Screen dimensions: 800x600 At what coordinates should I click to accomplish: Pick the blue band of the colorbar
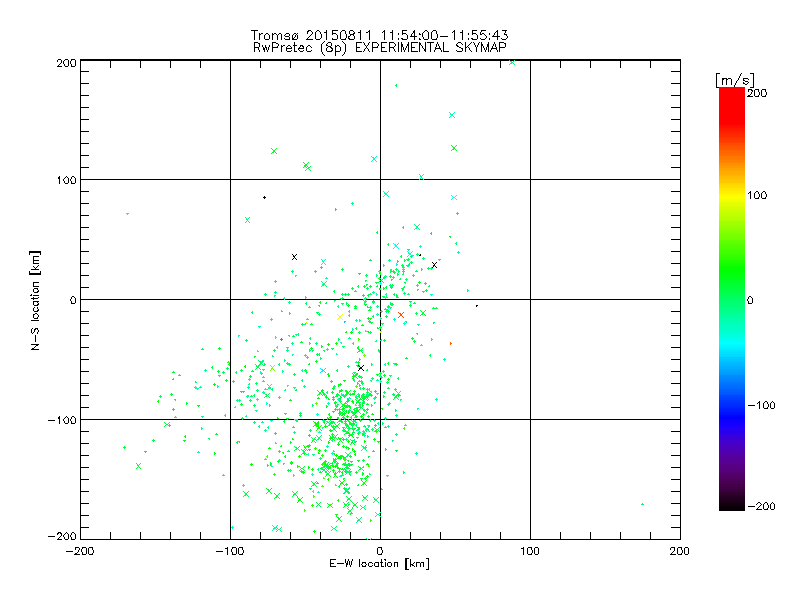click(732, 416)
